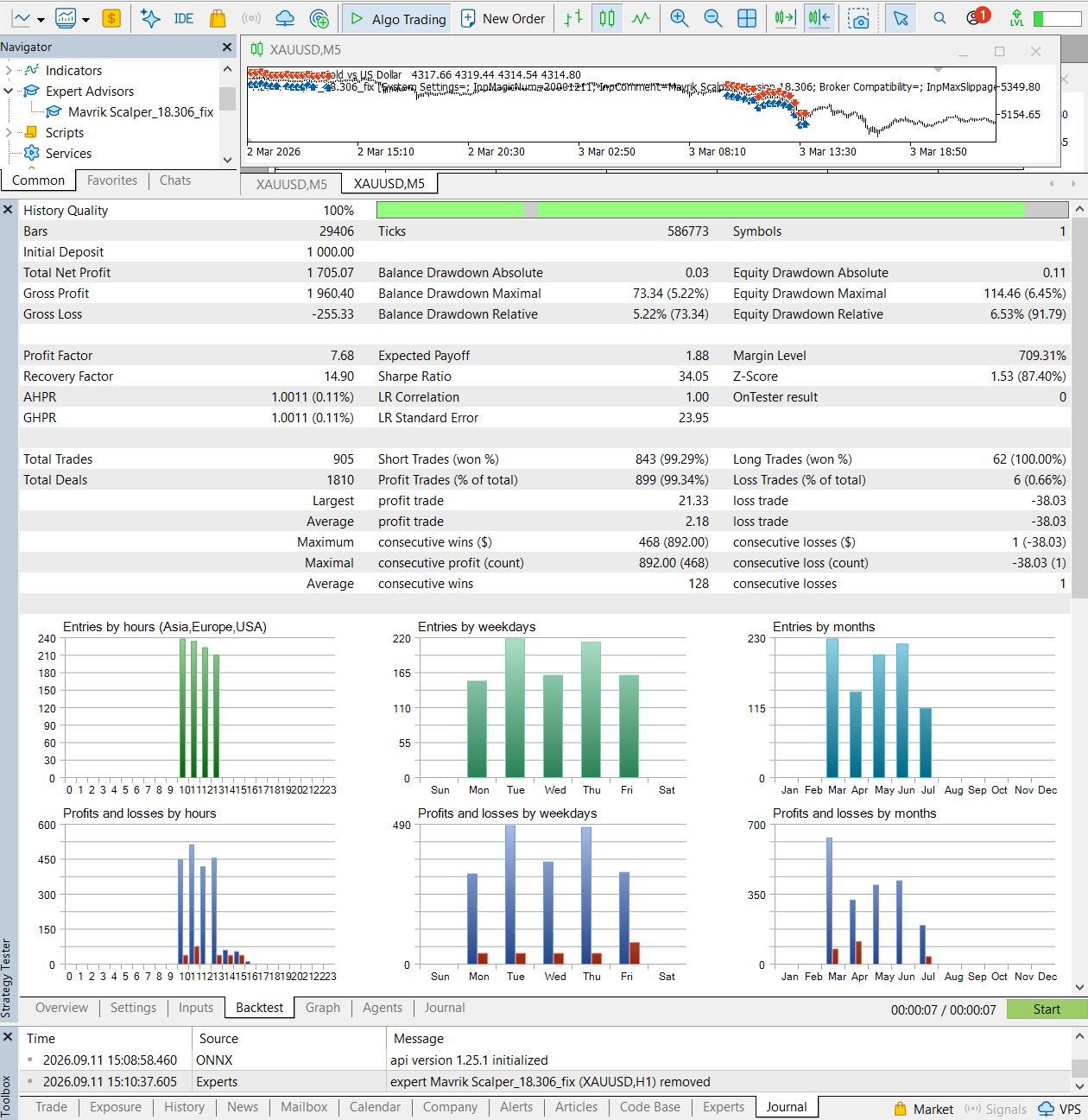Open the History tab in Toolbox
1088x1120 pixels.
point(184,1106)
